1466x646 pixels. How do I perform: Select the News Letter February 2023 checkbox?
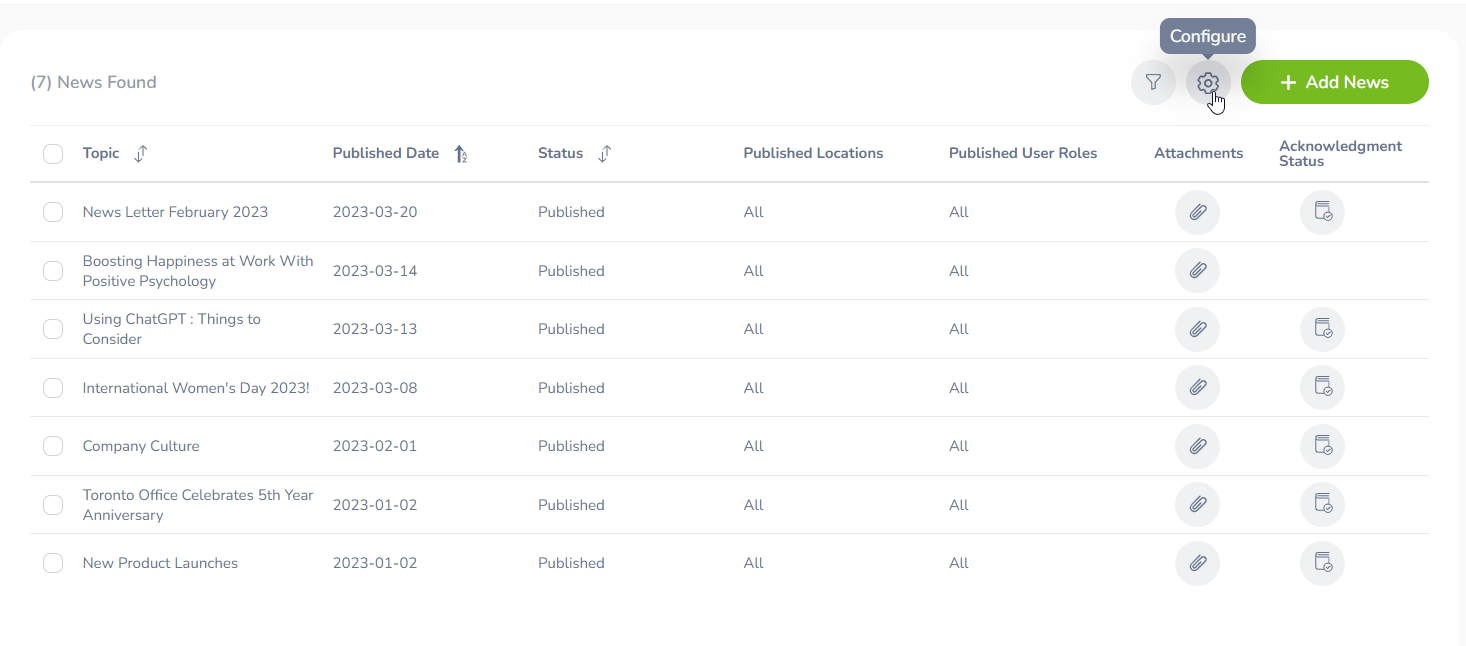pyautogui.click(x=53, y=212)
